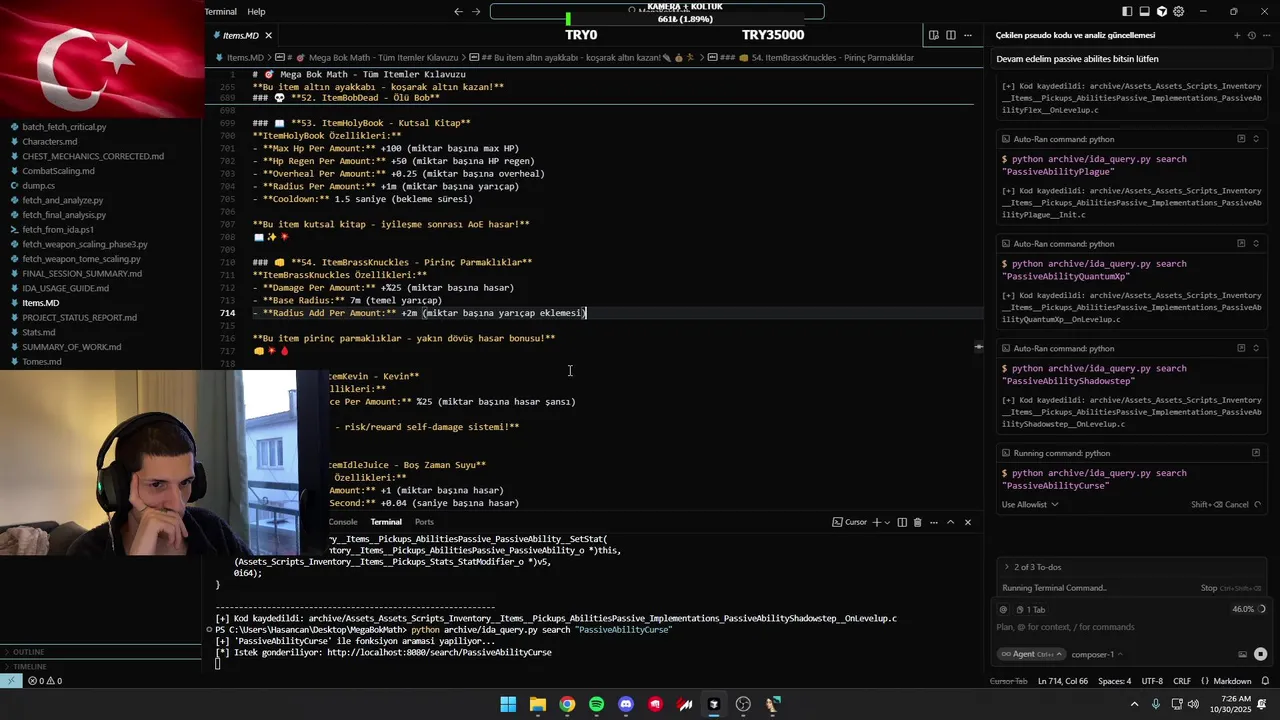Select the Terminal panel tab

(386, 522)
